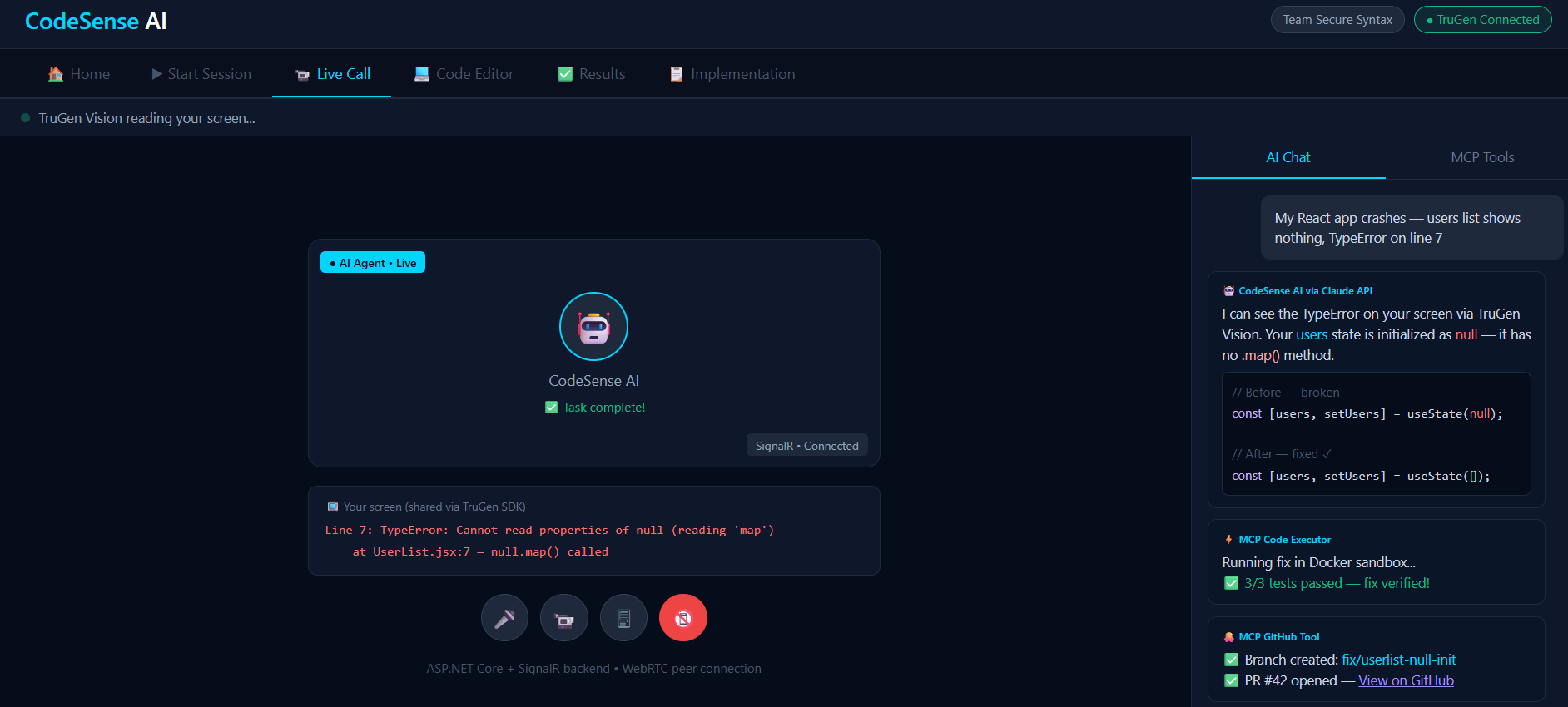Click the Implementation clipboard icon

[x=677, y=74]
